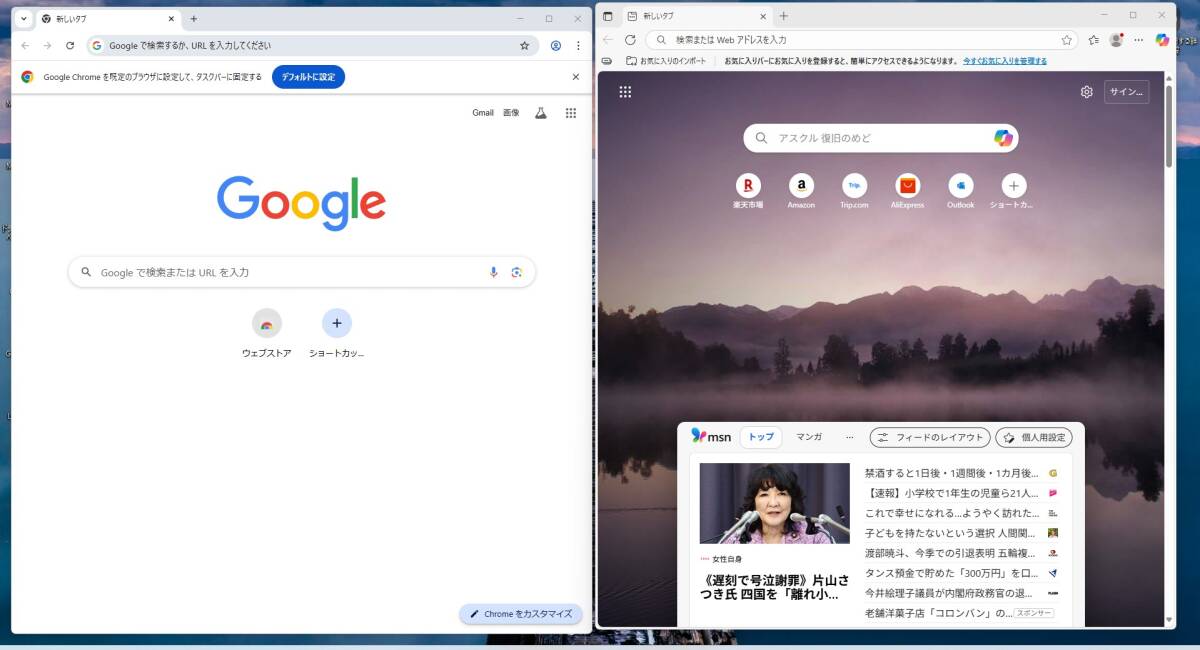Focus the Google search box
This screenshot has height=650, width=1200.
[x=301, y=272]
